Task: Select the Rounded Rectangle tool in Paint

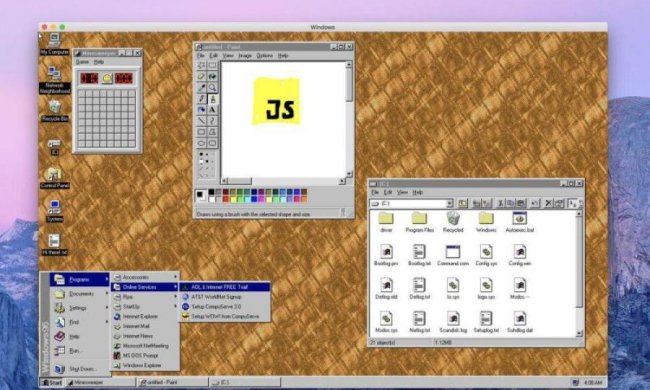Action: (212, 143)
